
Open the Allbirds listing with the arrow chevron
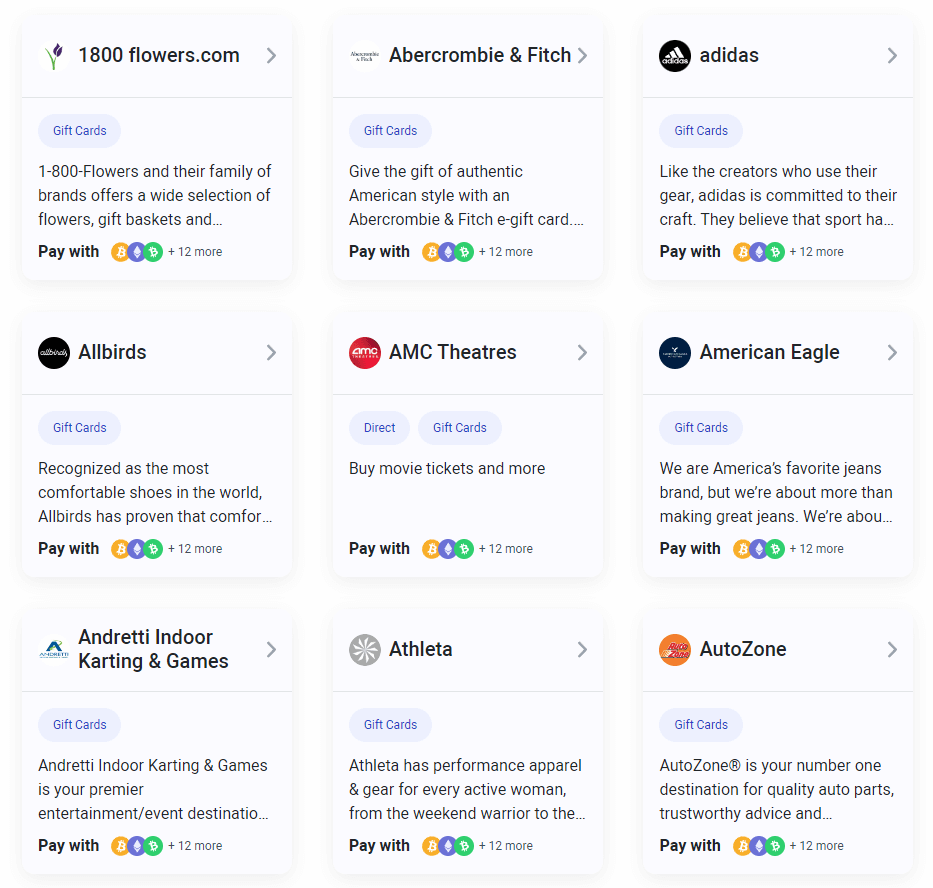tap(271, 353)
